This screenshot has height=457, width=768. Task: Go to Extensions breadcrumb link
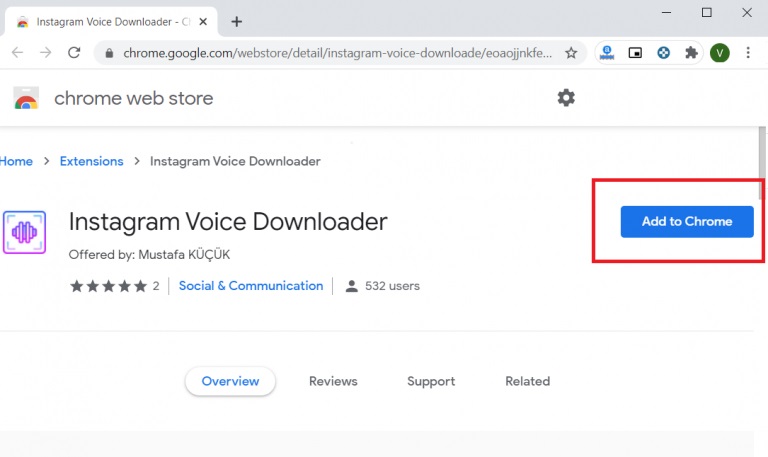91,161
